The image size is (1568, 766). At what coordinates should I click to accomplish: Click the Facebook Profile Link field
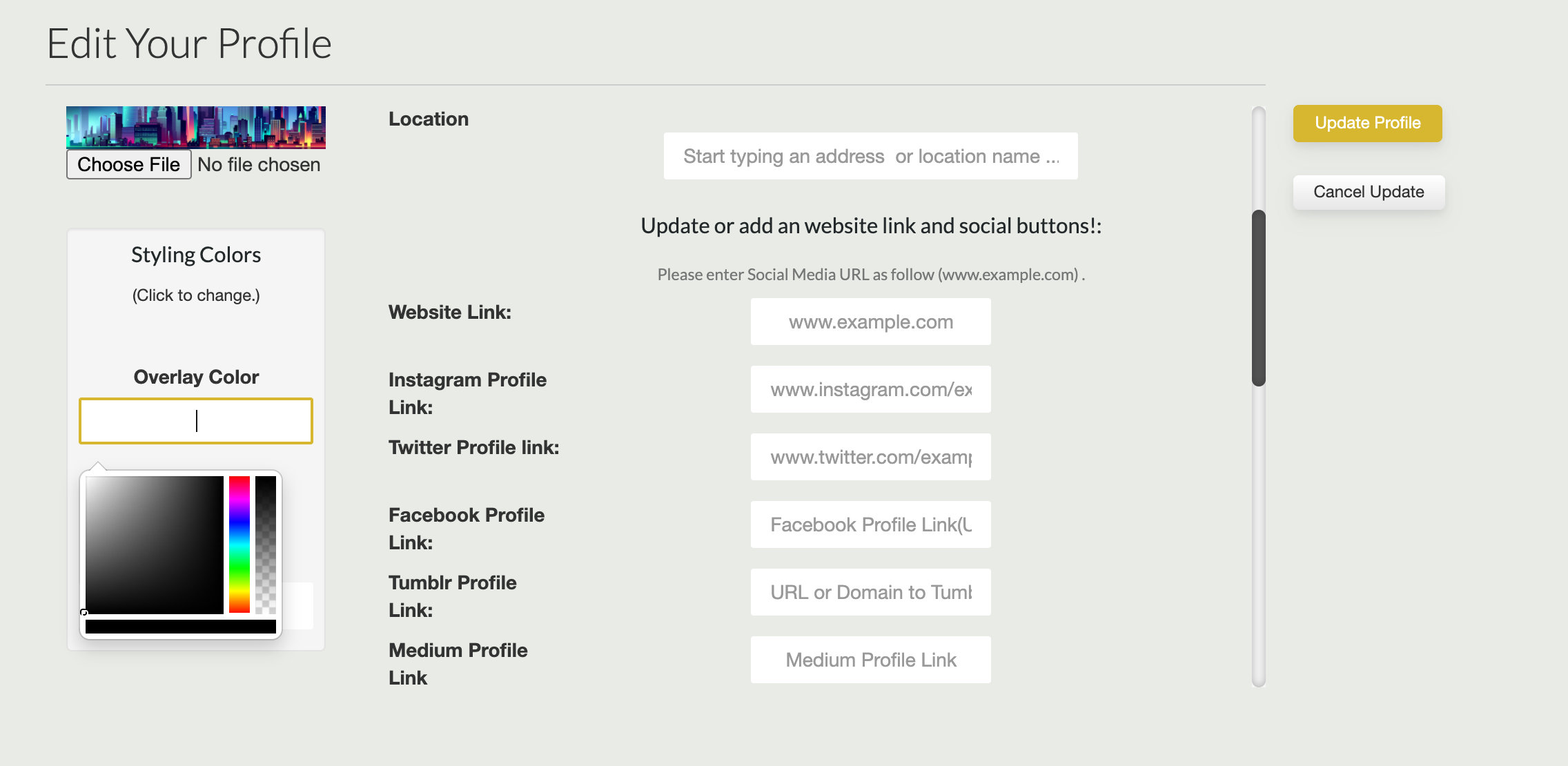(871, 524)
